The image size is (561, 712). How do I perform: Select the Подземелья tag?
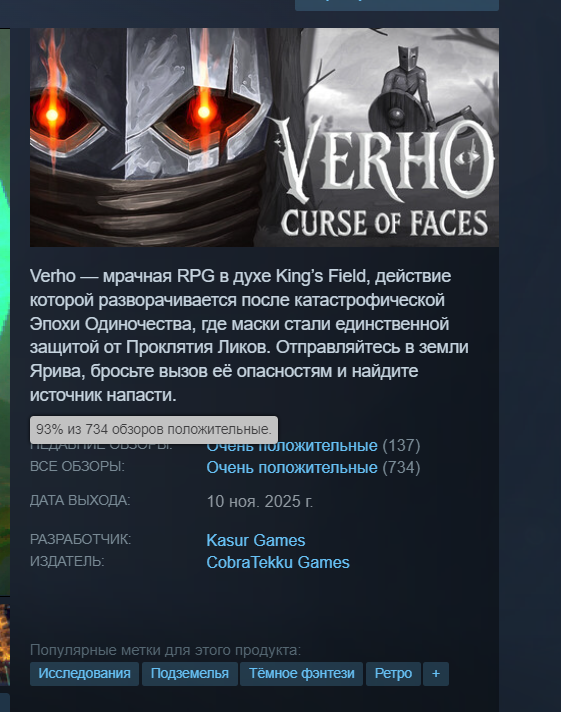pyautogui.click(x=189, y=673)
